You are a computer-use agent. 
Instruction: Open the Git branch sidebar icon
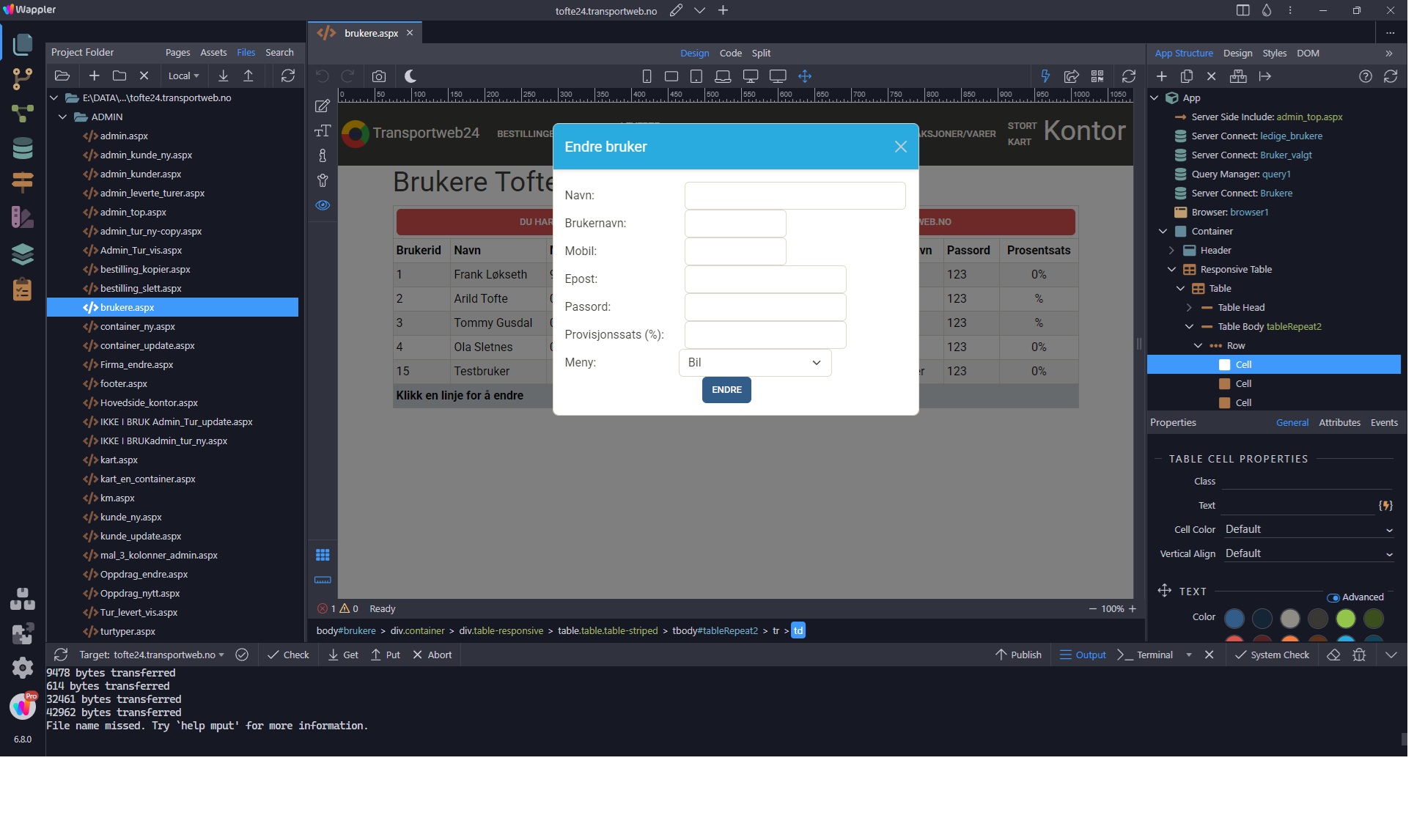point(23,79)
